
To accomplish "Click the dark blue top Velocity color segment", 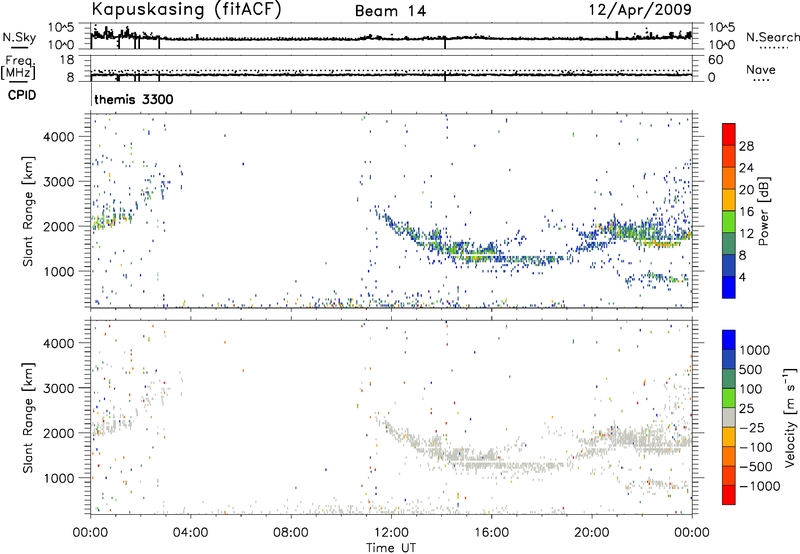I will click(x=729, y=340).
